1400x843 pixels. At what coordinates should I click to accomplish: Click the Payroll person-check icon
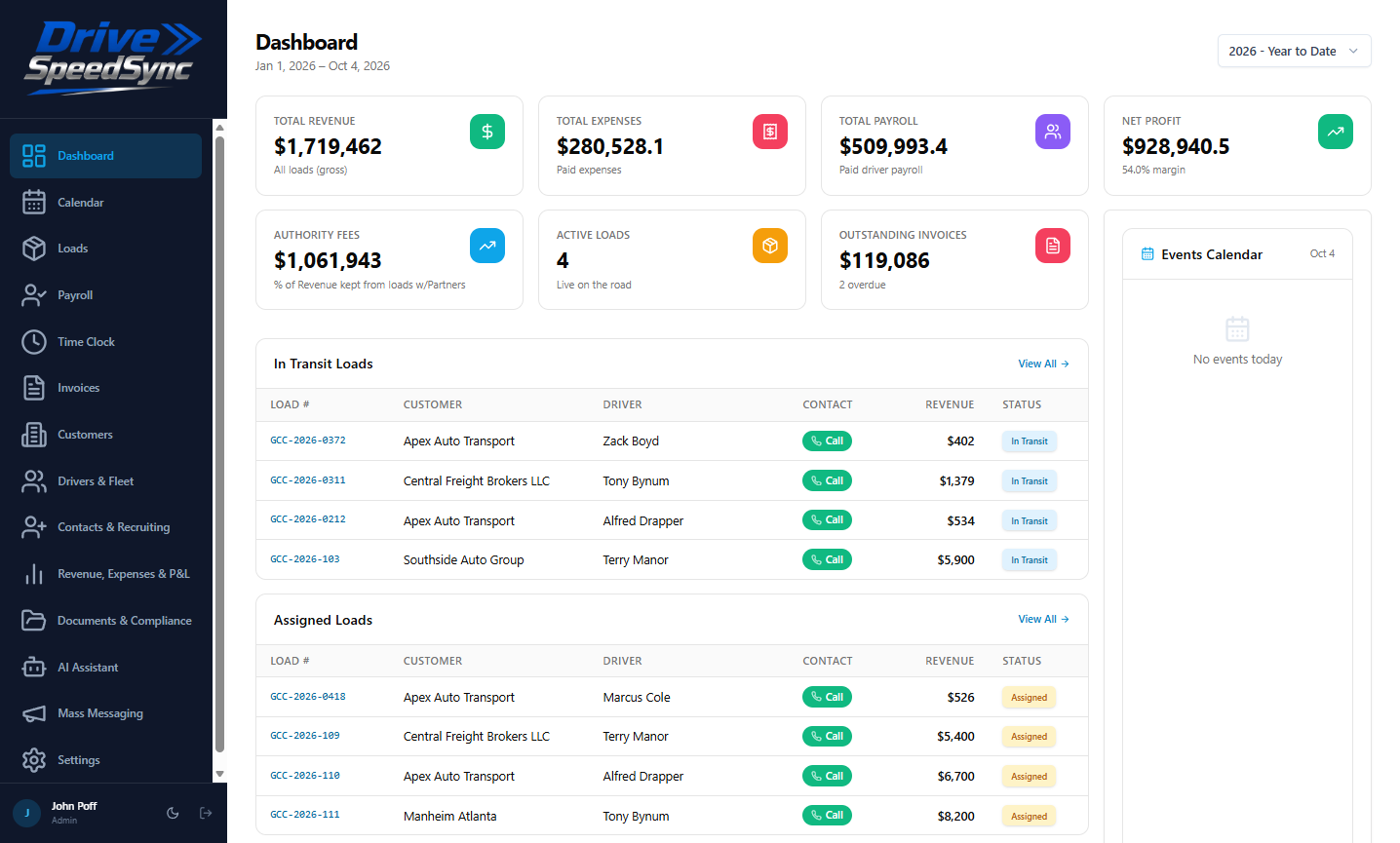(x=34, y=295)
